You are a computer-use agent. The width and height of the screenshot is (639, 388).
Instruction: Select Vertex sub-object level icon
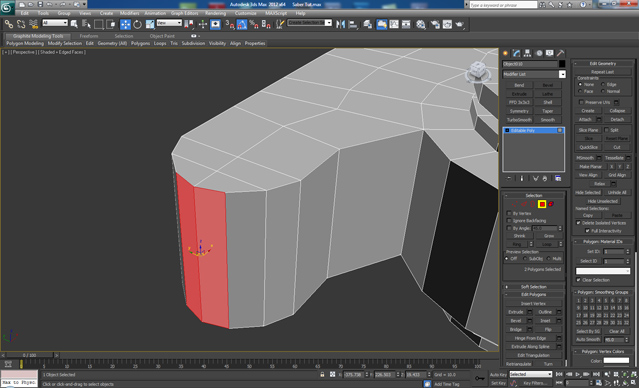pos(516,204)
